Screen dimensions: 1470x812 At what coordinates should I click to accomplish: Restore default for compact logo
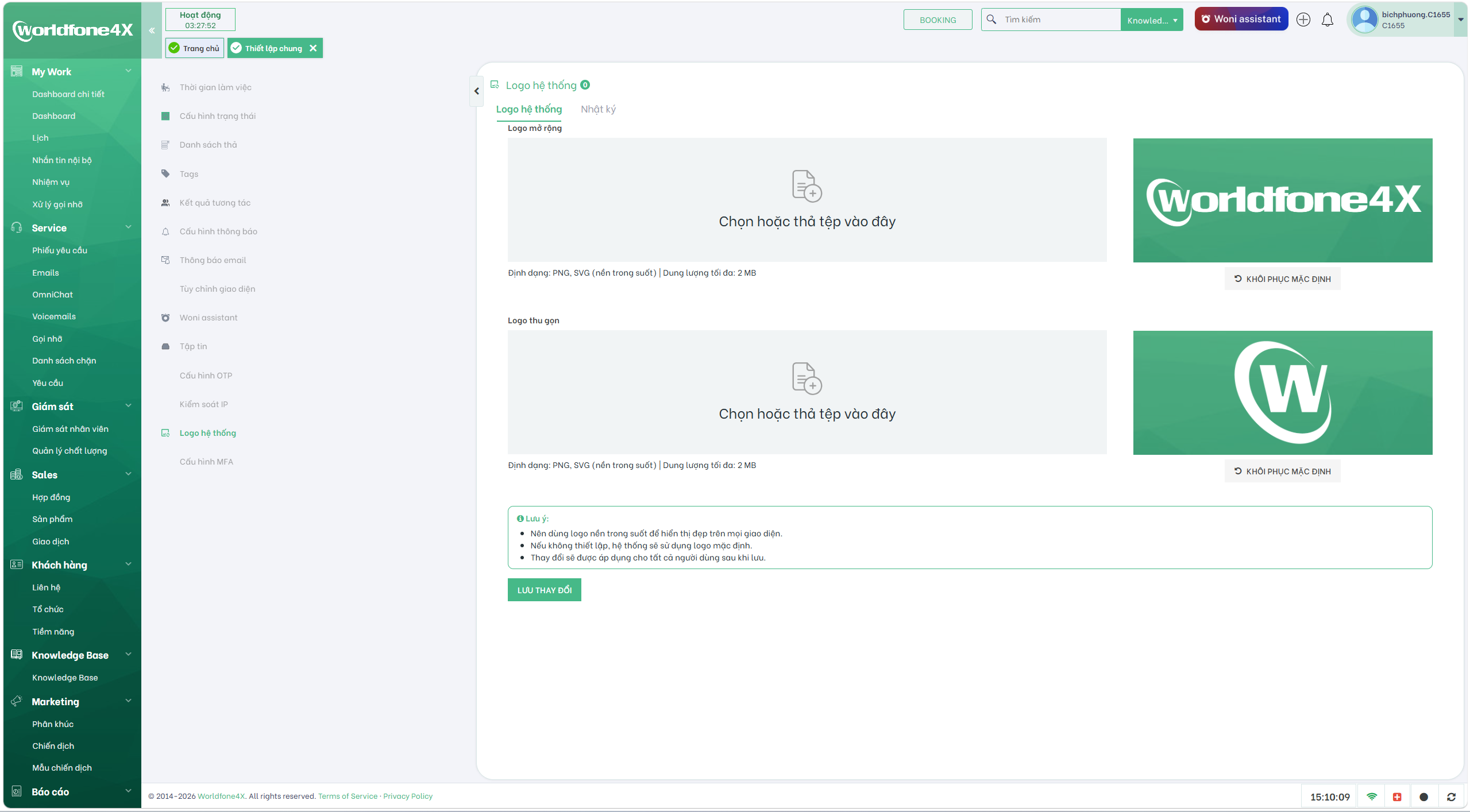[1282, 471]
